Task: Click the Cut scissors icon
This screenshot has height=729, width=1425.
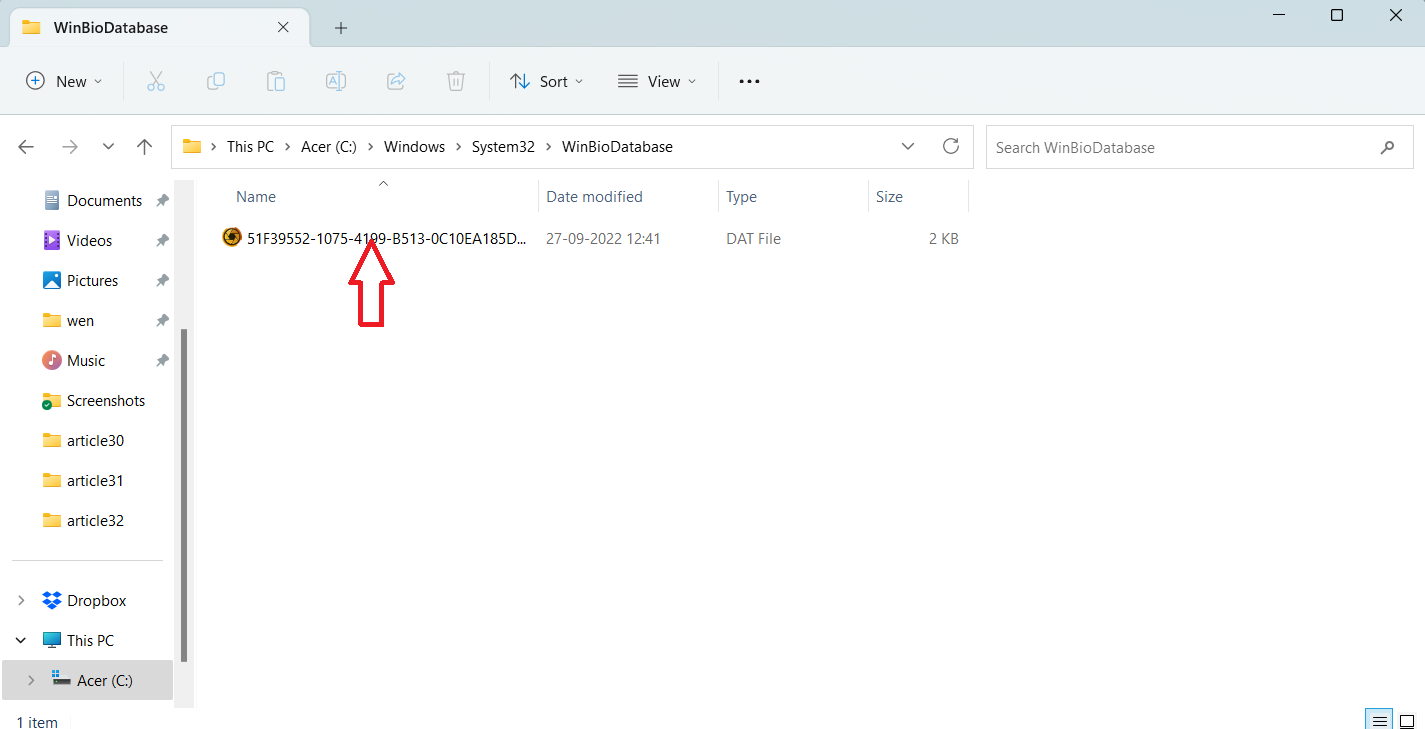Action: [x=155, y=82]
